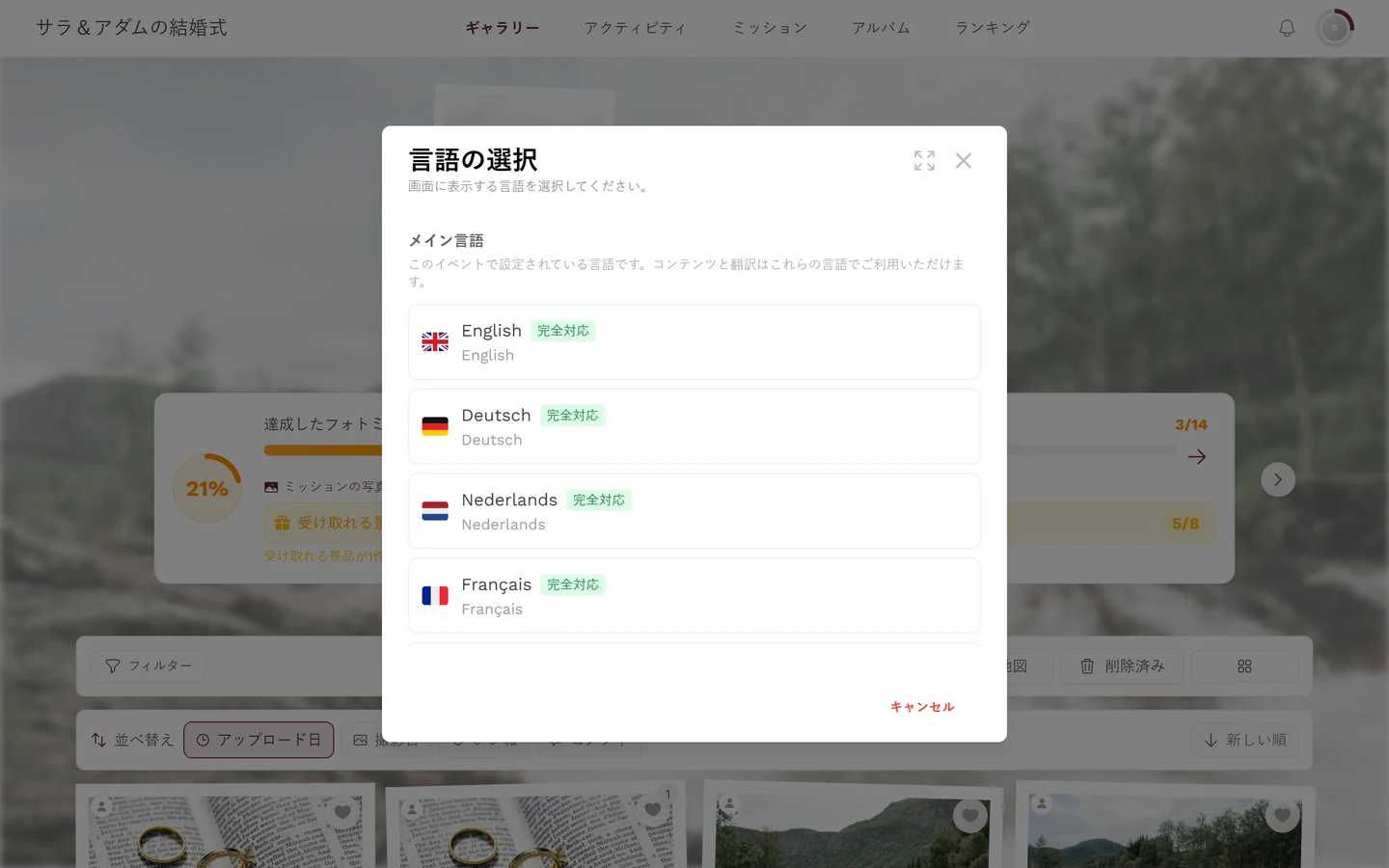Expand the language dialog to fullscreen

(924, 161)
